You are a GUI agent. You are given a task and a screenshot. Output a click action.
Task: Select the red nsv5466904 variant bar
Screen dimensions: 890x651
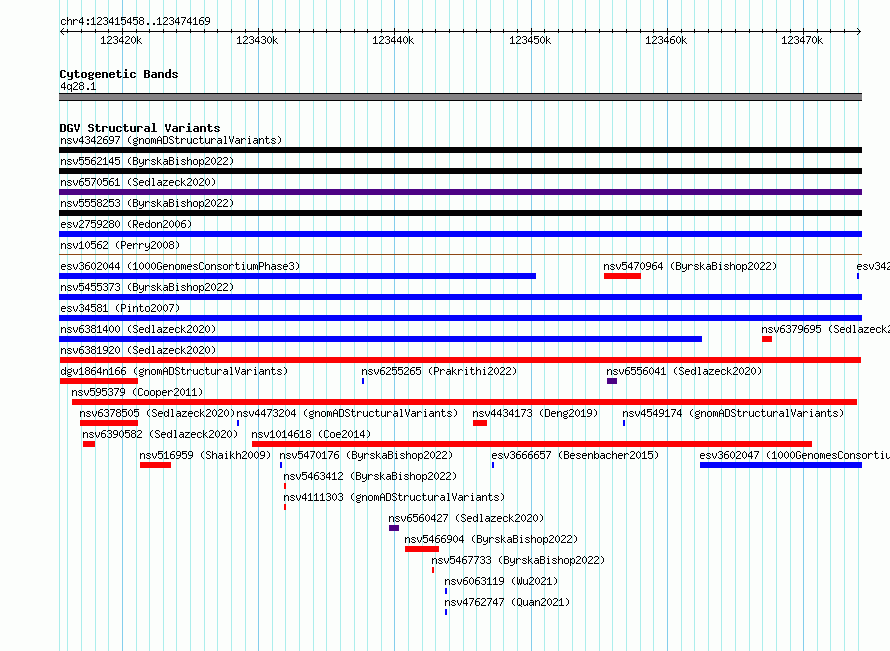tap(422, 549)
